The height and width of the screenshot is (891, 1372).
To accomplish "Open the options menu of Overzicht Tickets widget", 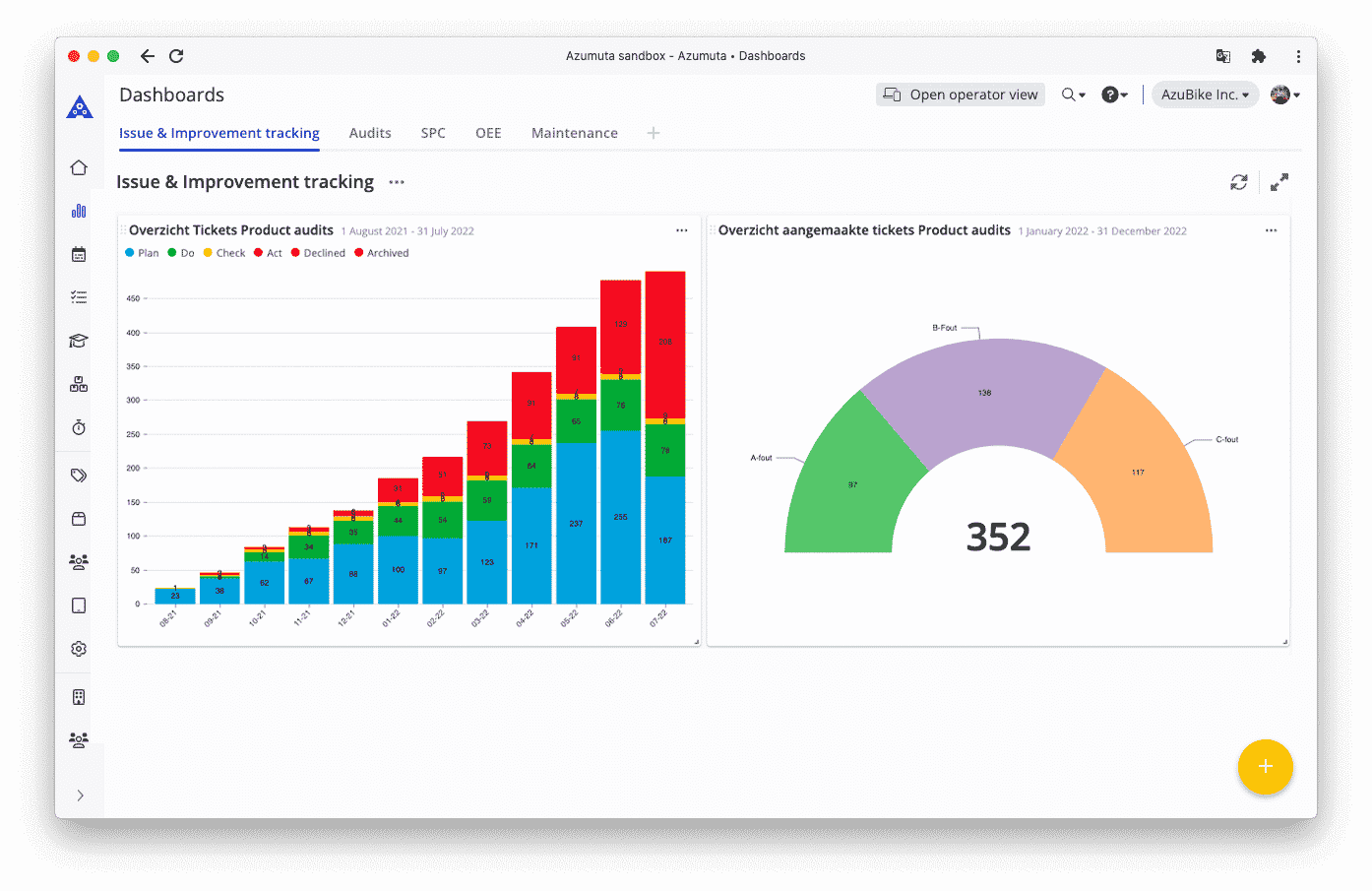I will coord(681,229).
